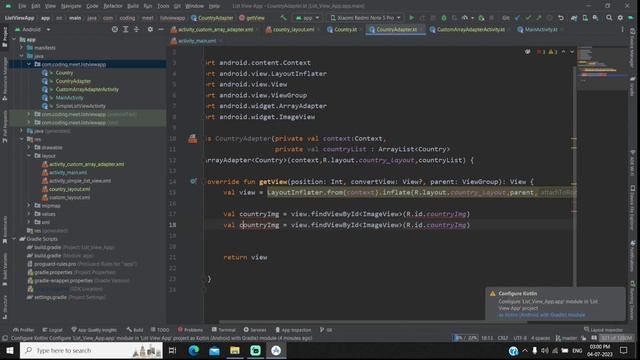Open the Tools menu

tap(163, 6)
